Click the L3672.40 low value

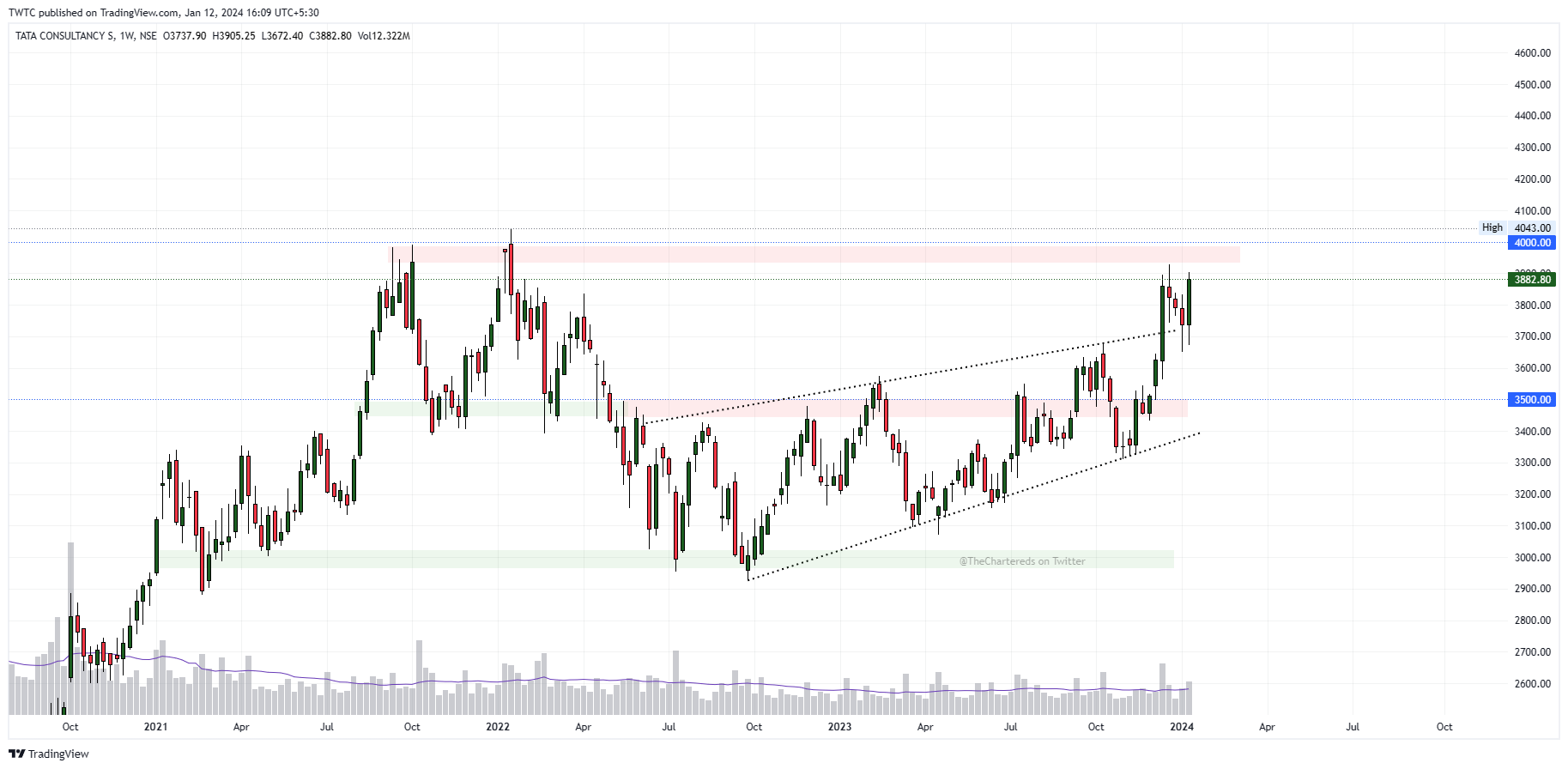pyautogui.click(x=282, y=36)
